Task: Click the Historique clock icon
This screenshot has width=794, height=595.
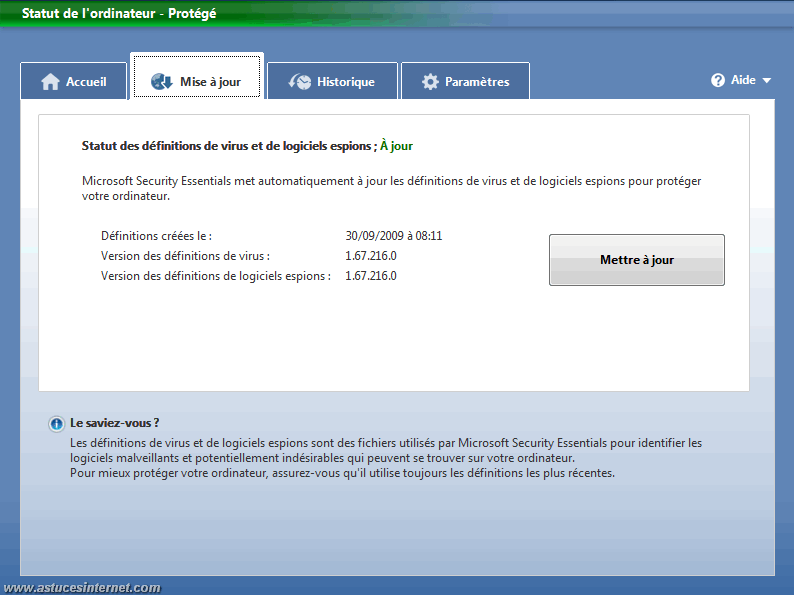Action: (300, 82)
